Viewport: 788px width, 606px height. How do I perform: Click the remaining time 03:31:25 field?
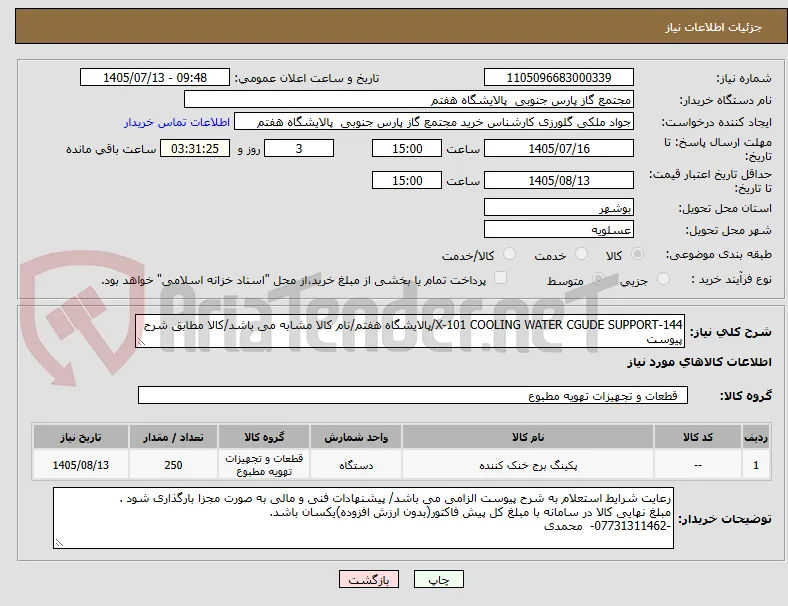[x=195, y=148]
